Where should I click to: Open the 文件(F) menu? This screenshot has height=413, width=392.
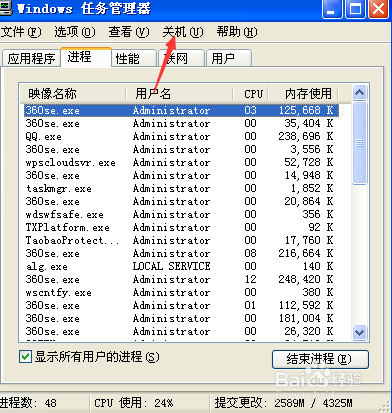pyautogui.click(x=21, y=32)
